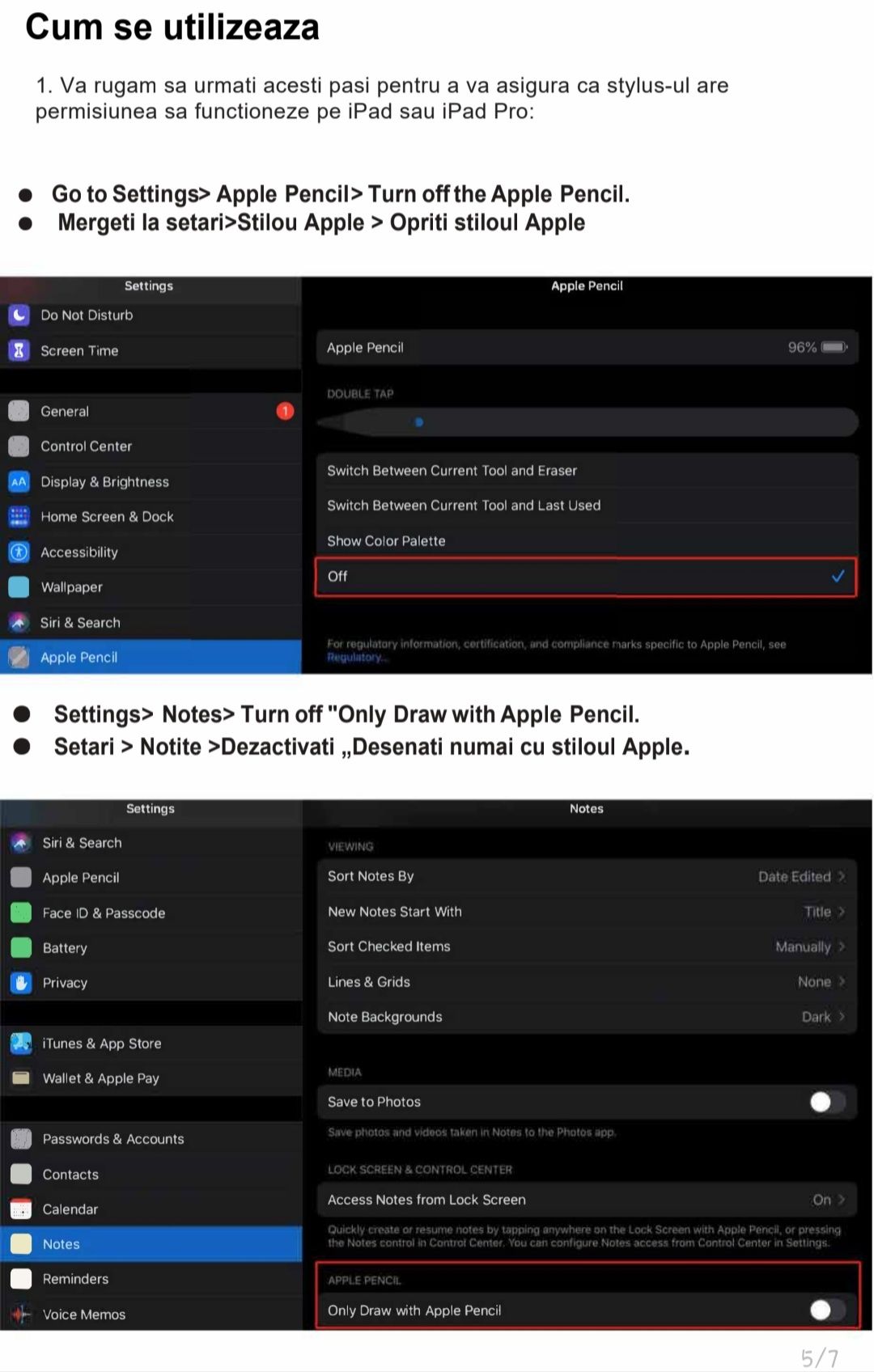Tap the 'Manually' value
874x1372 pixels.
(803, 946)
